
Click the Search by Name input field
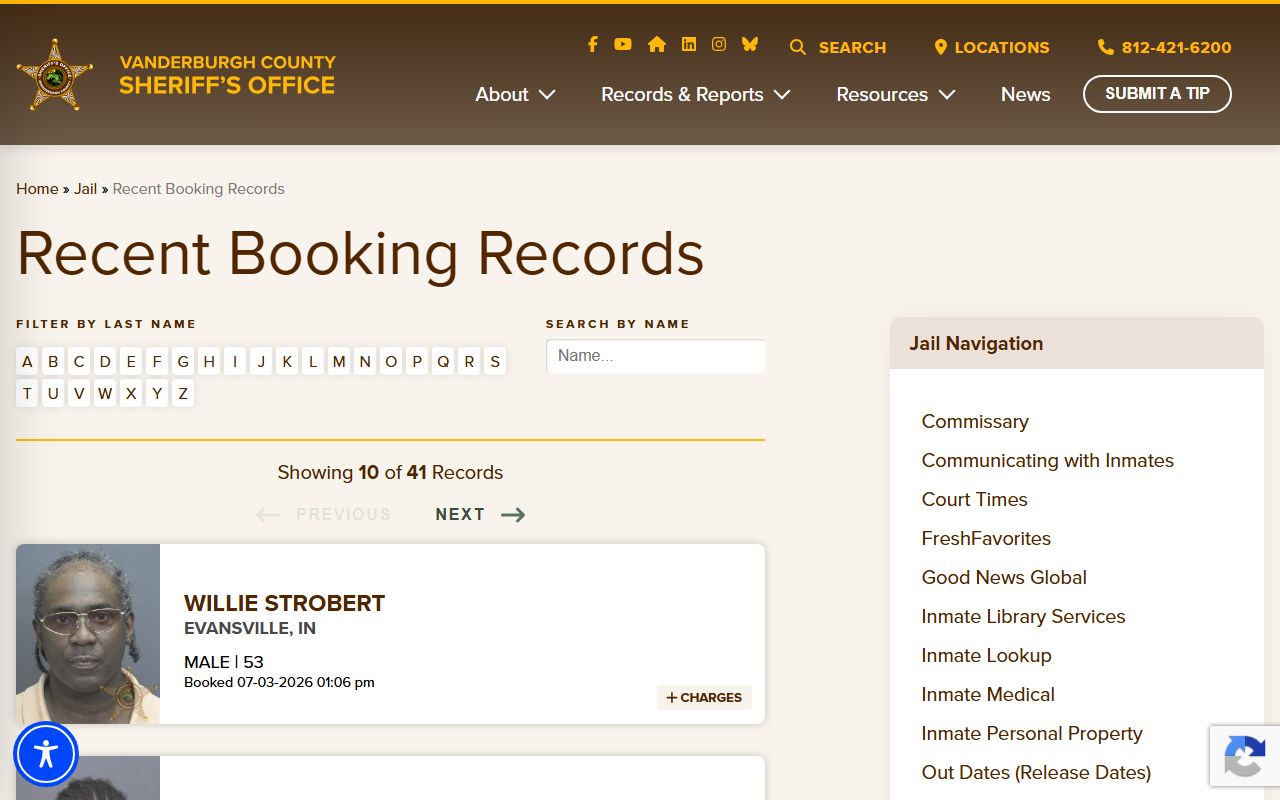tap(656, 356)
